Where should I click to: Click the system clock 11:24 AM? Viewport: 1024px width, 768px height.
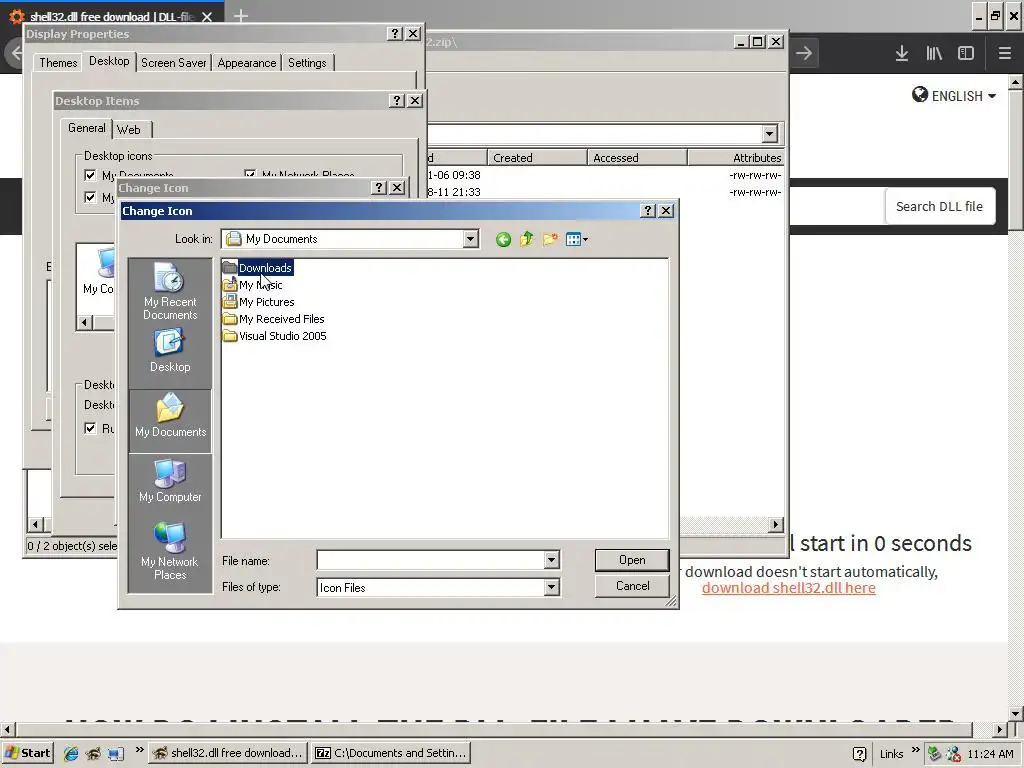[x=990, y=754]
